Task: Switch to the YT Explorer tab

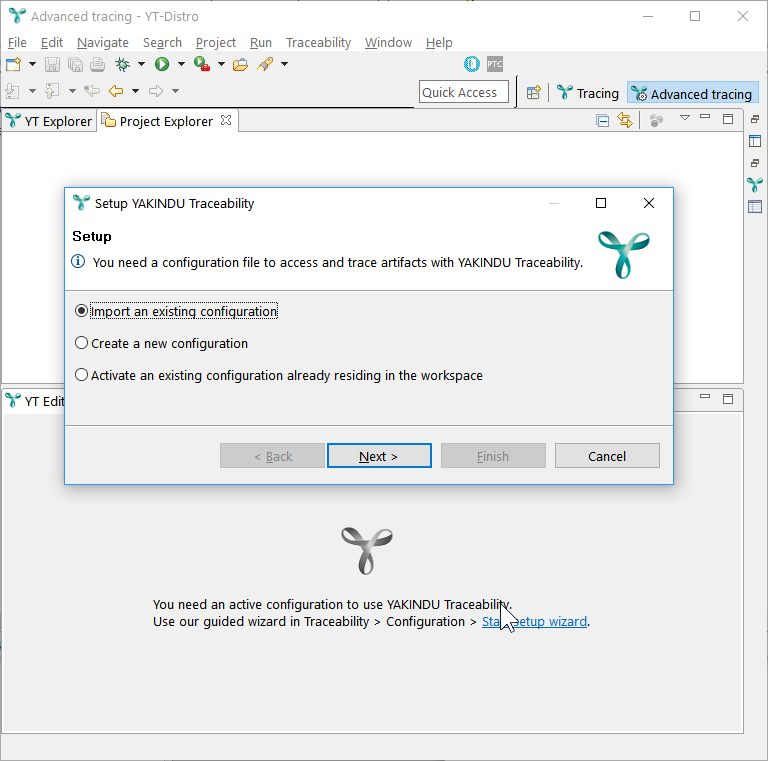Action: click(50, 121)
